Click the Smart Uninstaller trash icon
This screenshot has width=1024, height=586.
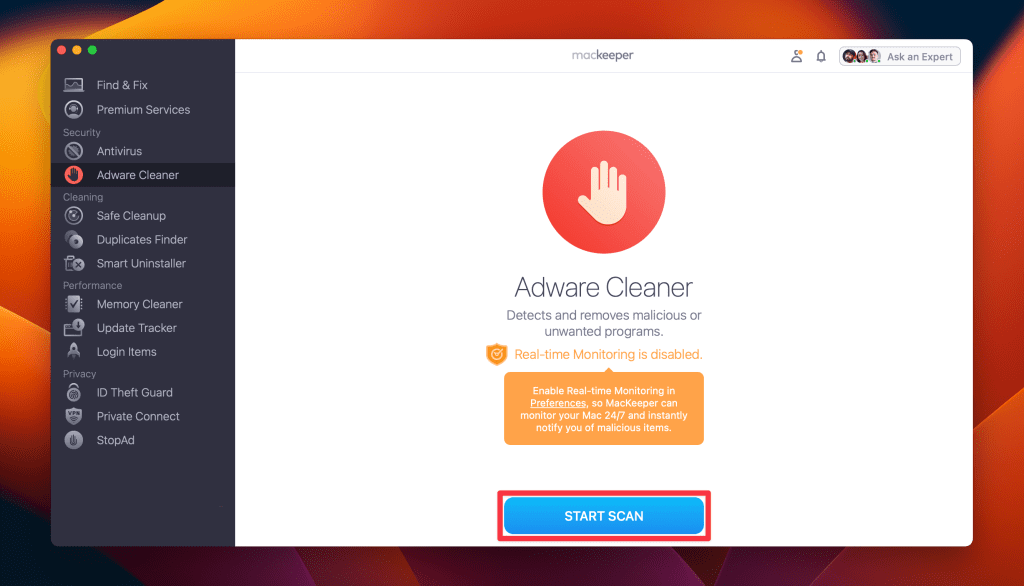pyautogui.click(x=74, y=263)
